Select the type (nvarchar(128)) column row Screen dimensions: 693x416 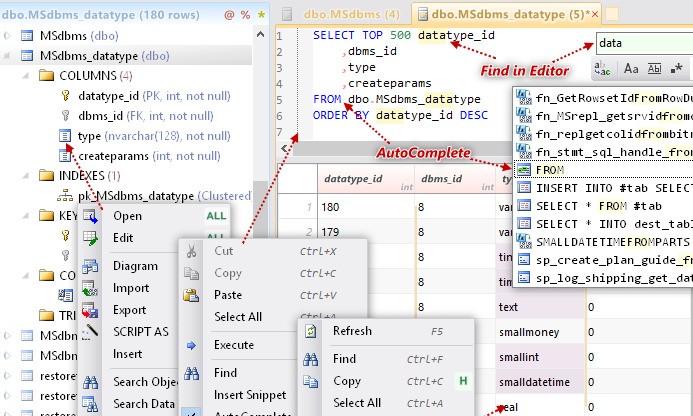point(154,136)
